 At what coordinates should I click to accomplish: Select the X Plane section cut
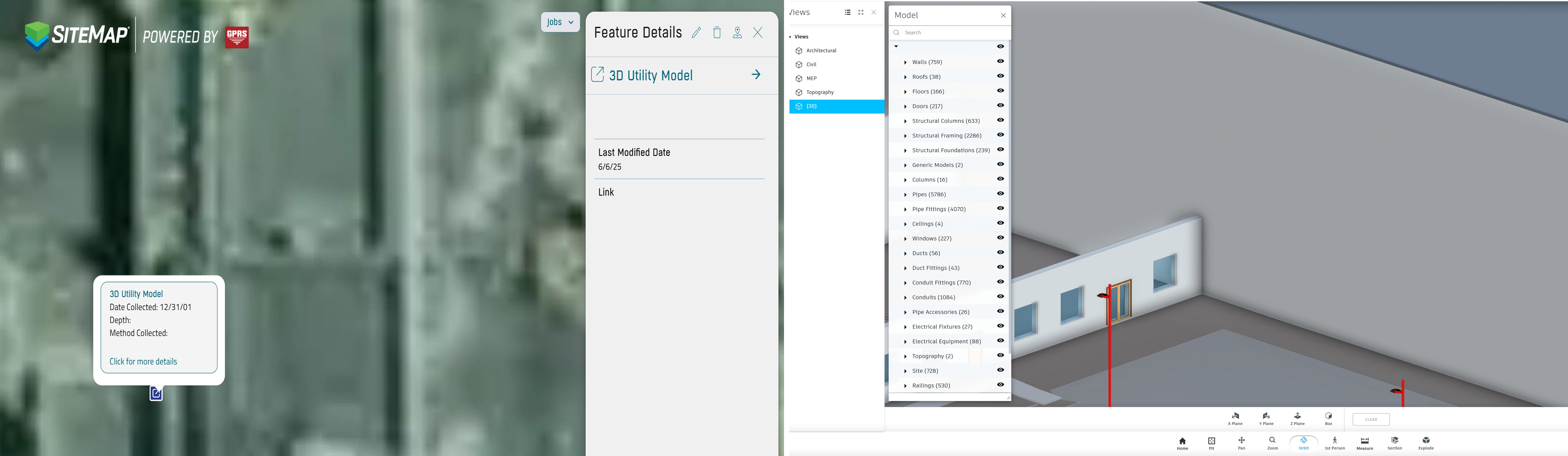tap(1235, 416)
